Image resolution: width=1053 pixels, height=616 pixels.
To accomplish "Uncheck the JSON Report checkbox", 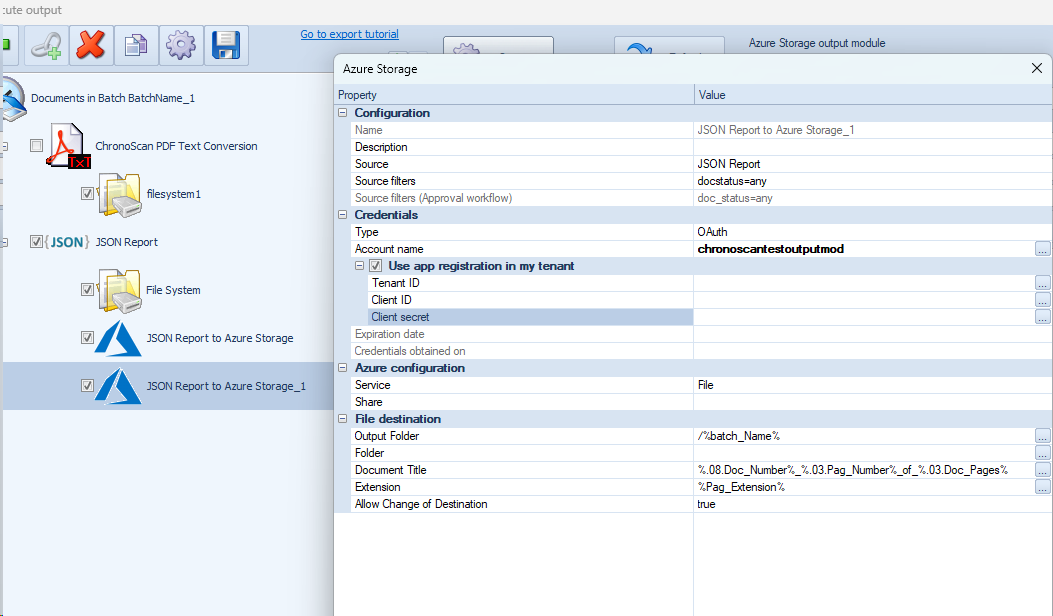I will (37, 242).
